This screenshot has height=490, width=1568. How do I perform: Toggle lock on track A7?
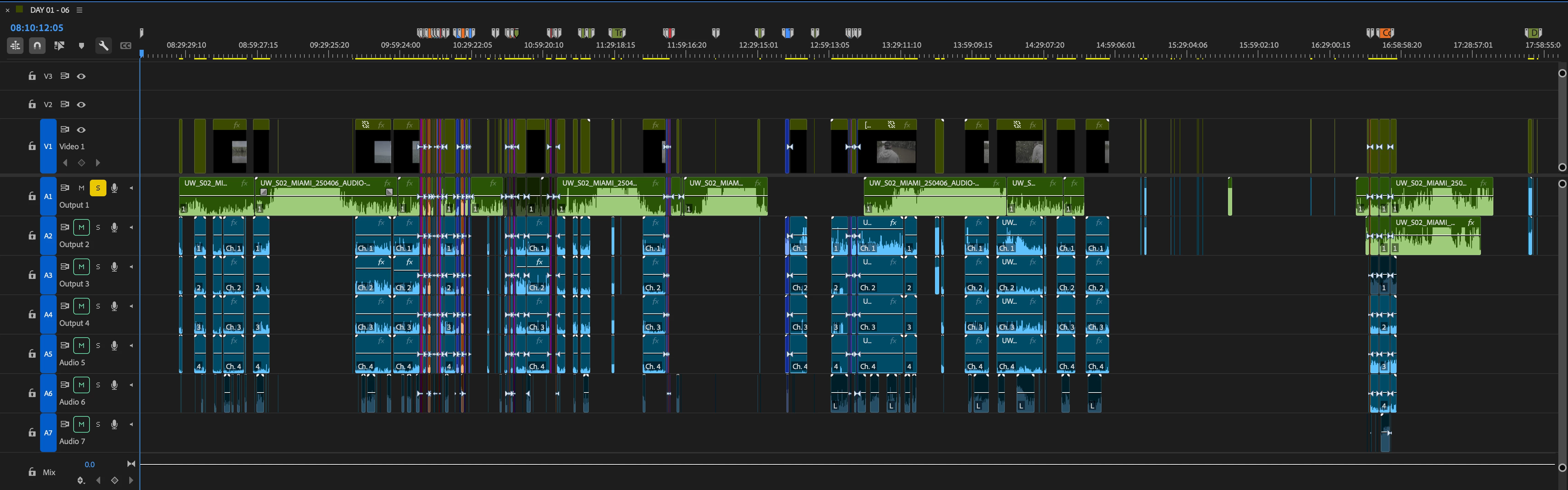[32, 433]
